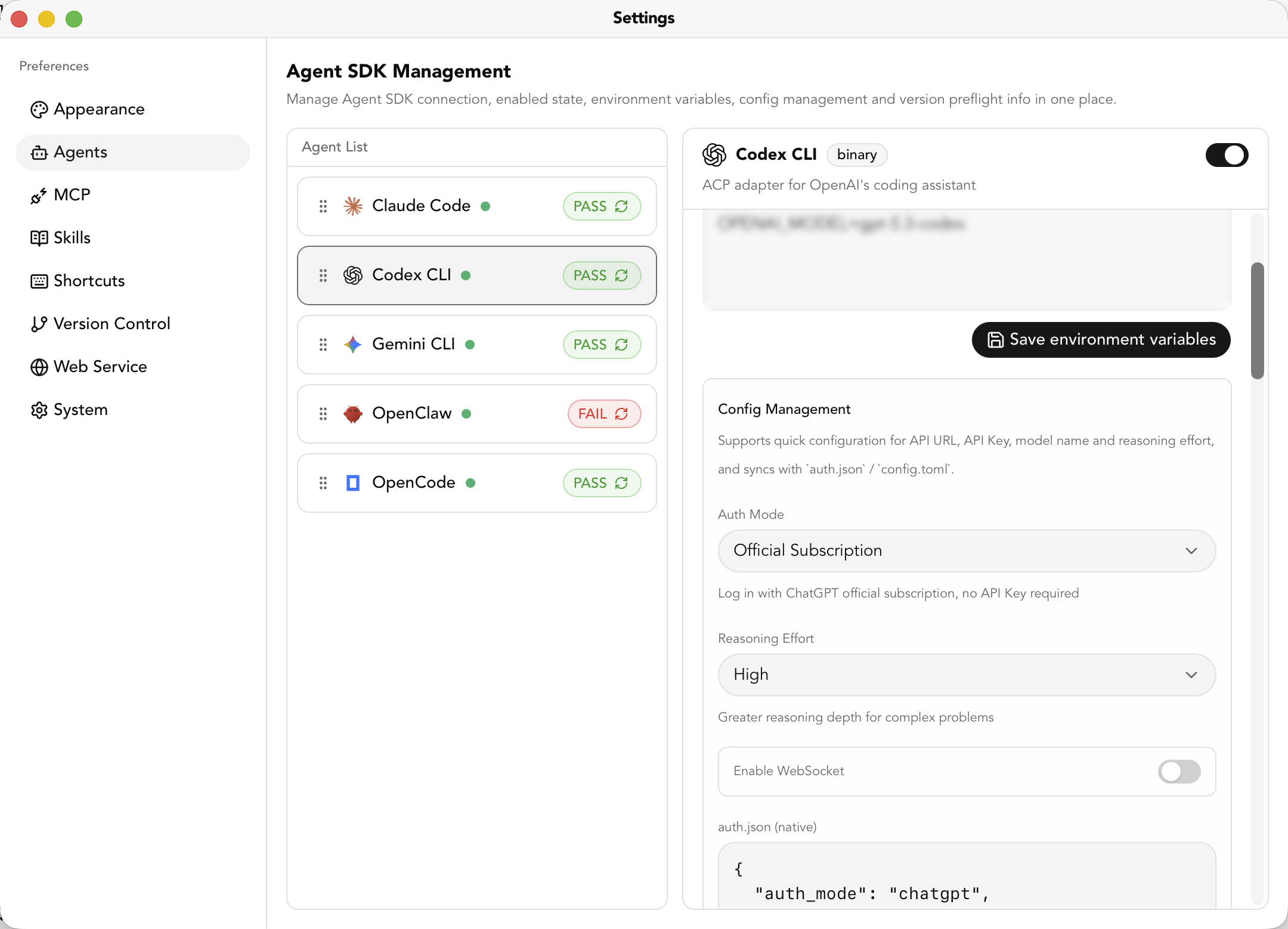This screenshot has height=929, width=1288.
Task: Expand the Reasoning Effort dropdown
Action: pos(966,675)
